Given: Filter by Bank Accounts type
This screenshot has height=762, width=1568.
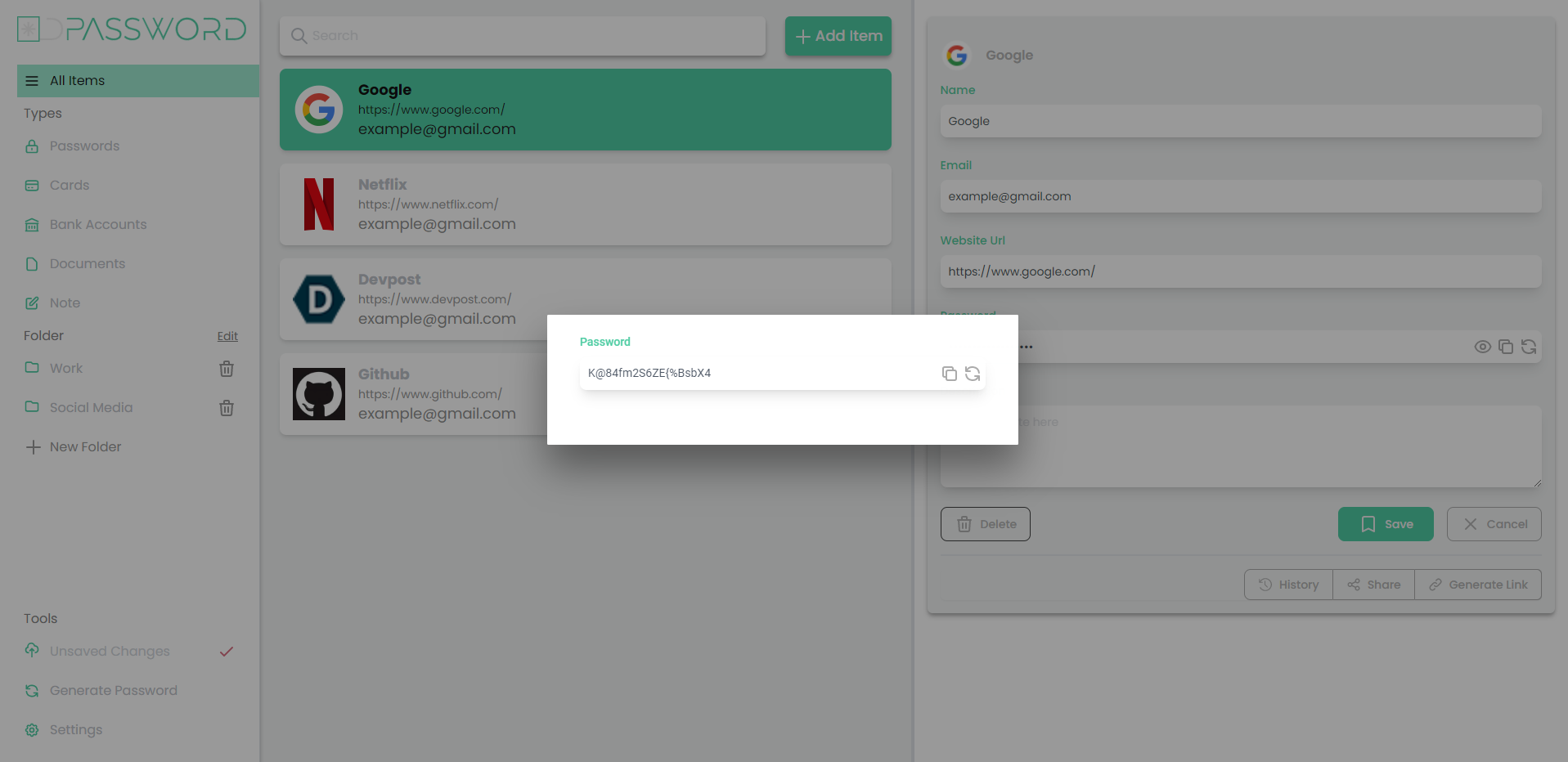Looking at the screenshot, I should point(98,225).
